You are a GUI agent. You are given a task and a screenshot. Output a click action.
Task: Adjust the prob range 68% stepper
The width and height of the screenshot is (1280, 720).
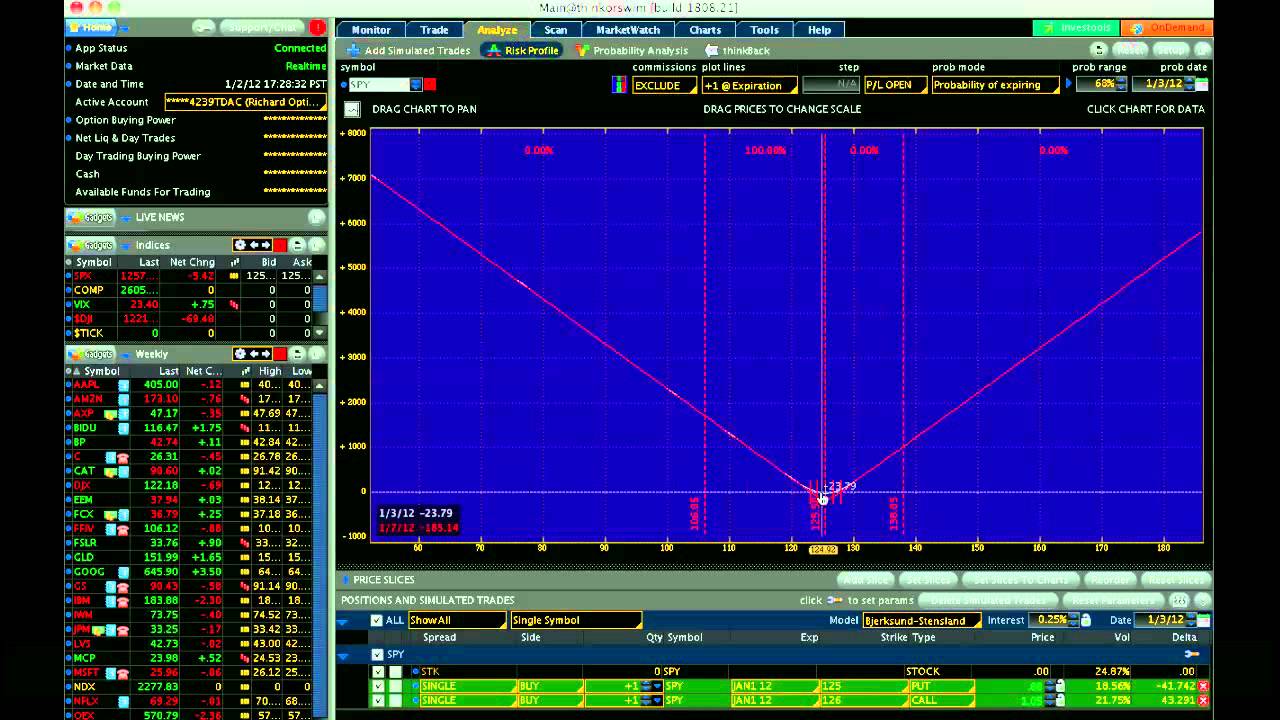pyautogui.click(x=1121, y=85)
